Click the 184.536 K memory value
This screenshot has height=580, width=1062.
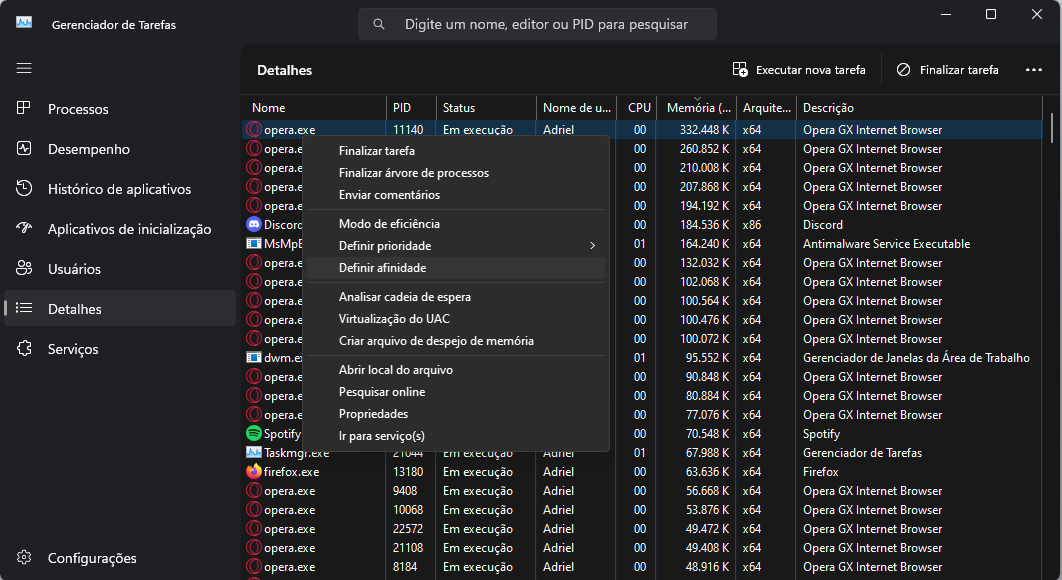(704, 225)
